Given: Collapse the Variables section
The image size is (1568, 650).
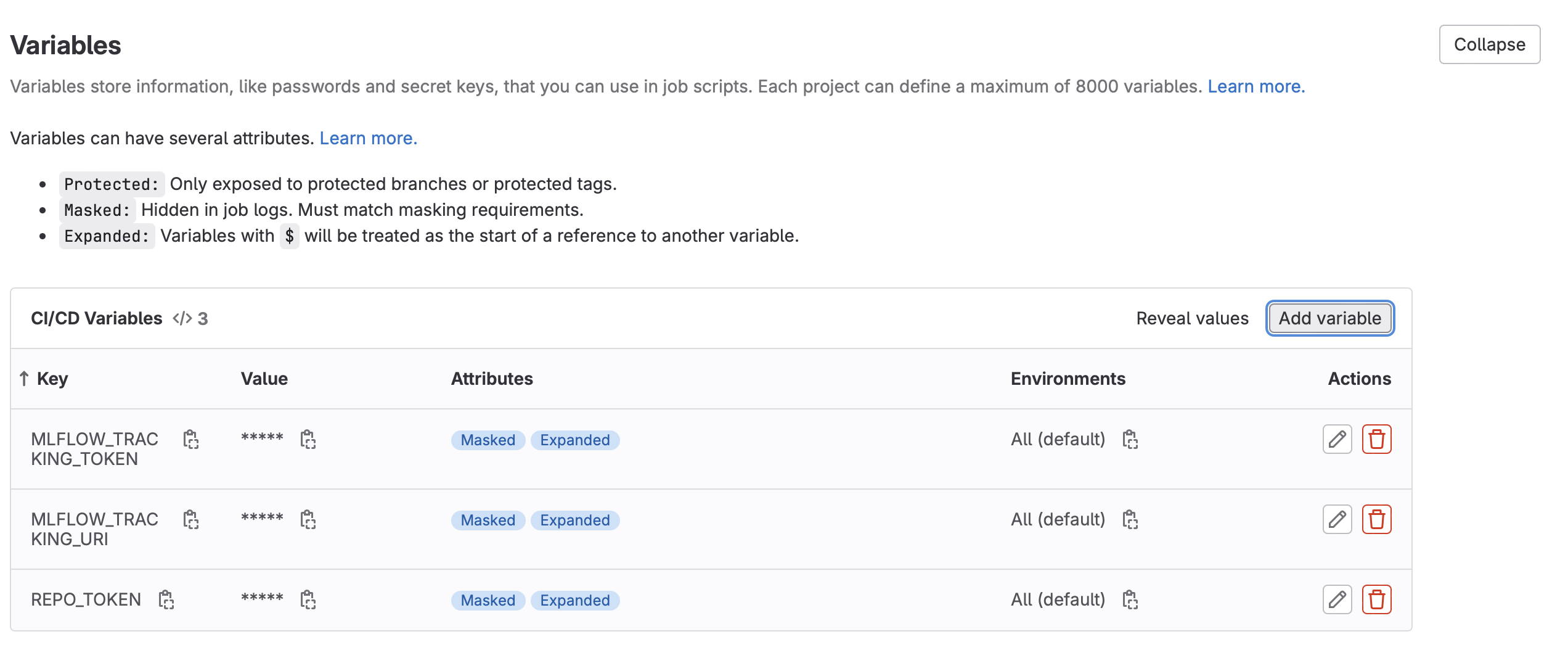Looking at the screenshot, I should (x=1488, y=44).
